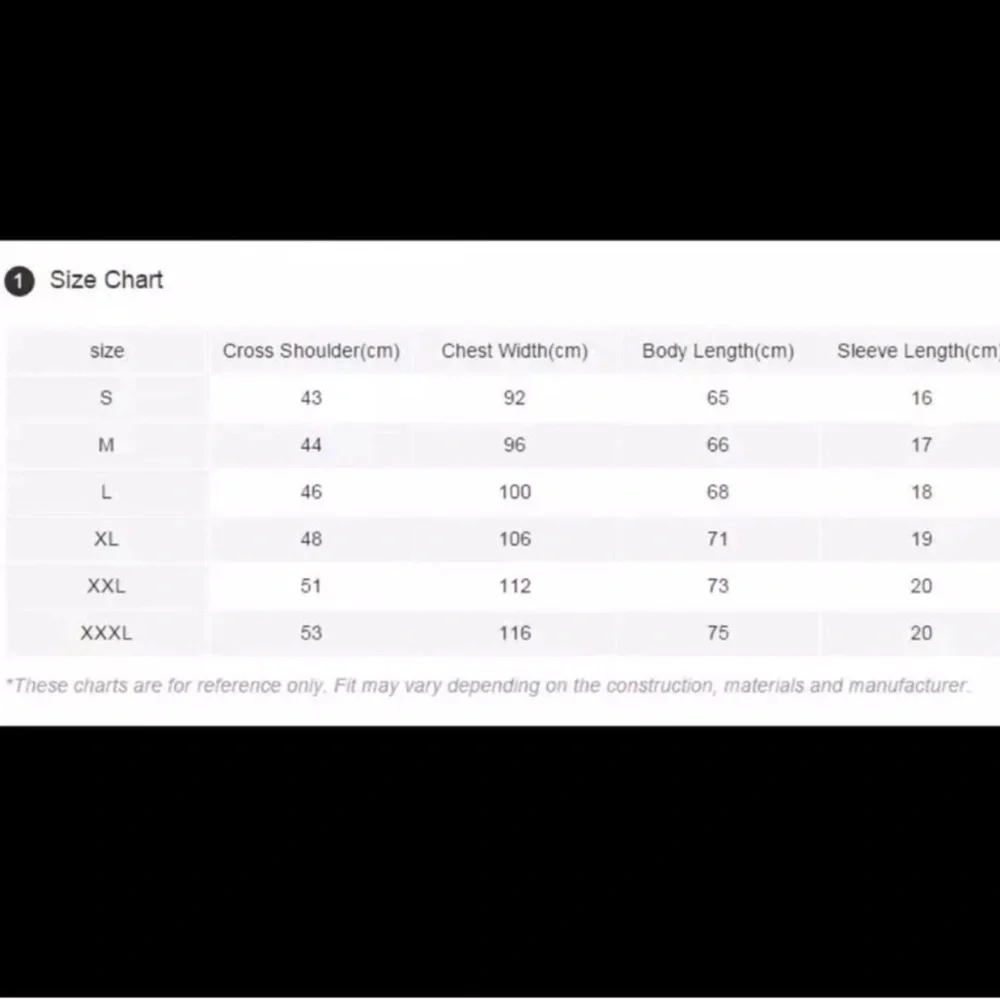The height and width of the screenshot is (1000, 1000).
Task: Click body length value 71
Action: (718, 539)
